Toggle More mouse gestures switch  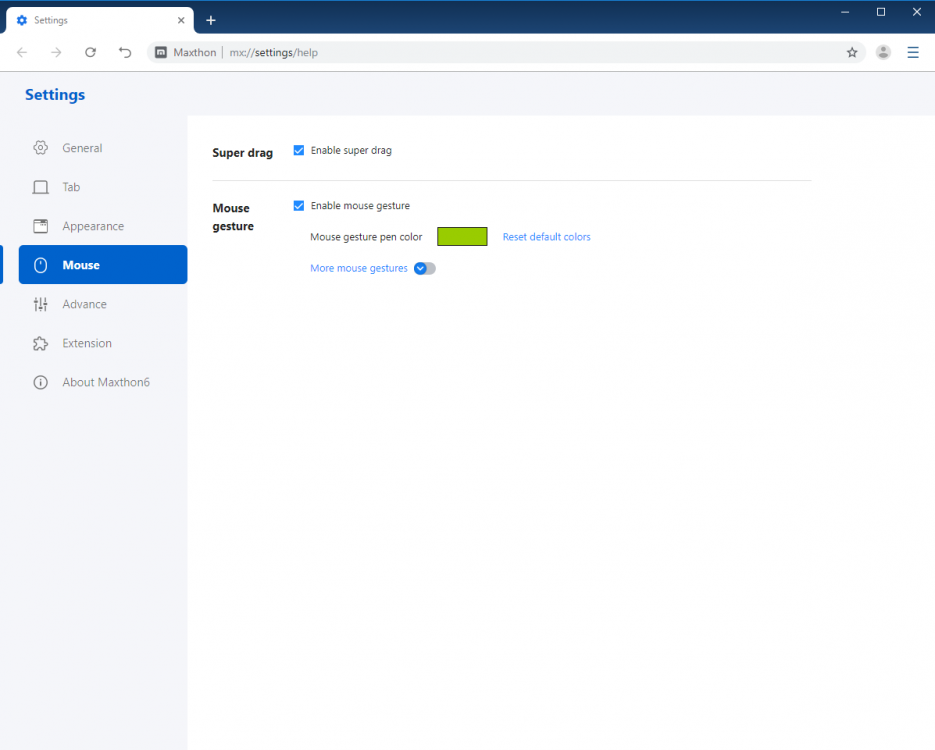[x=424, y=268]
